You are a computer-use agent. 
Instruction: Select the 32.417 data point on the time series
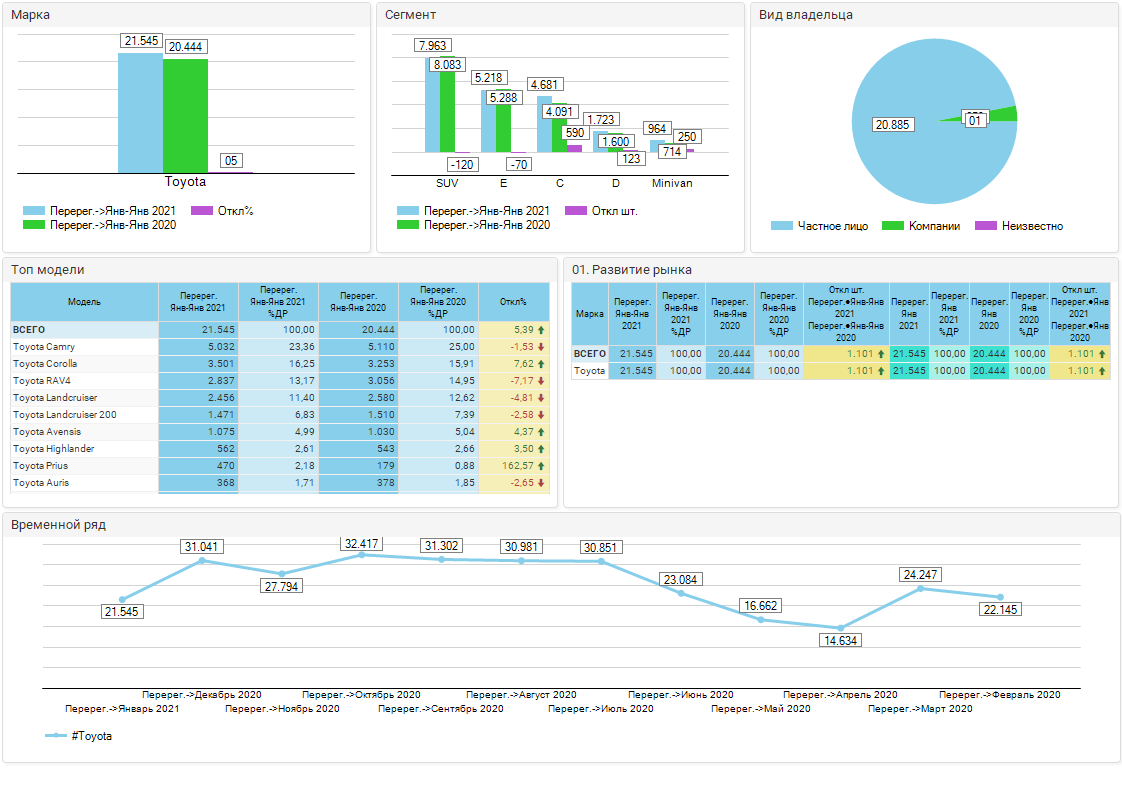[x=361, y=554]
